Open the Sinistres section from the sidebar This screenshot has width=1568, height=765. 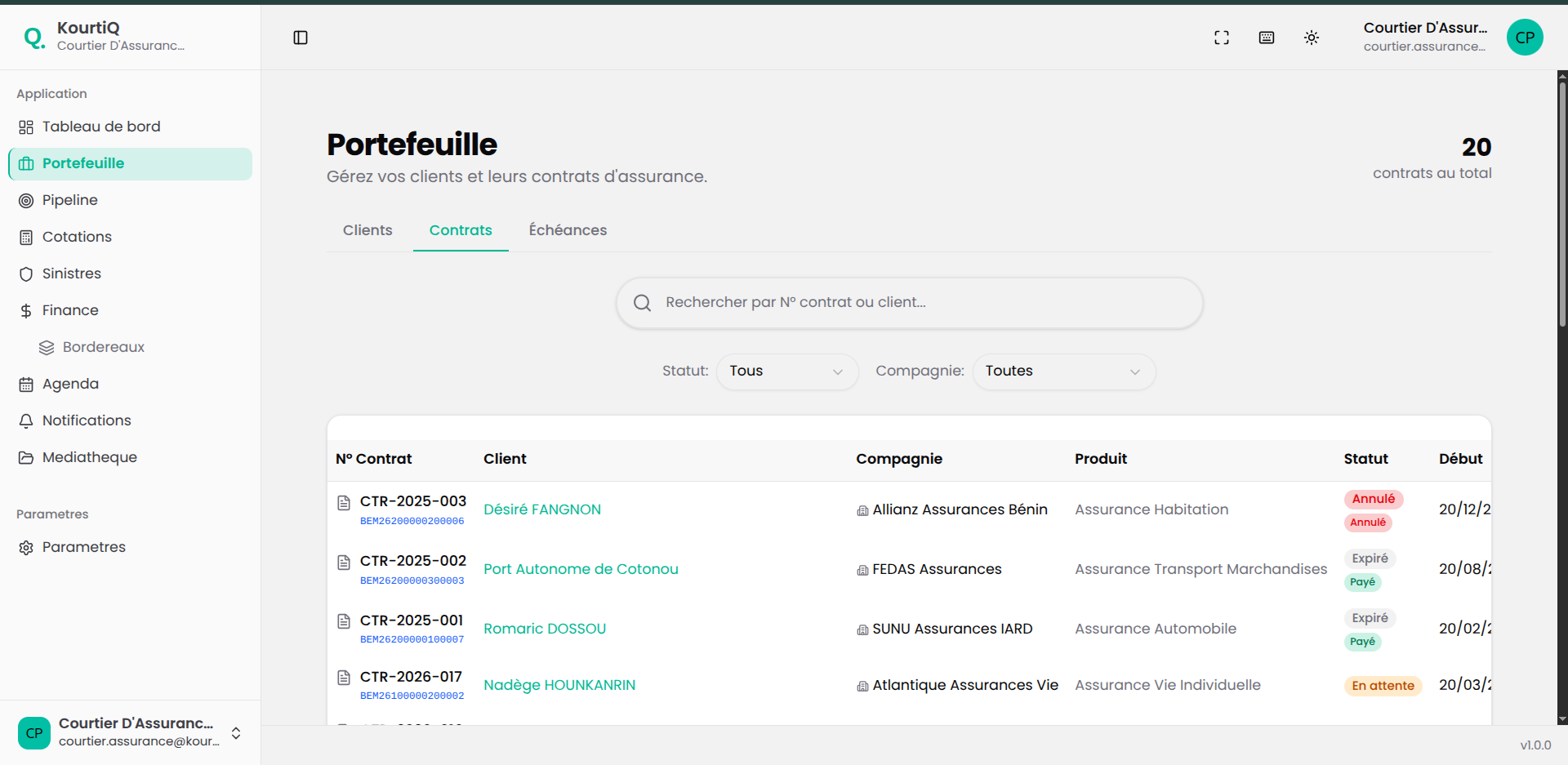[x=71, y=274]
